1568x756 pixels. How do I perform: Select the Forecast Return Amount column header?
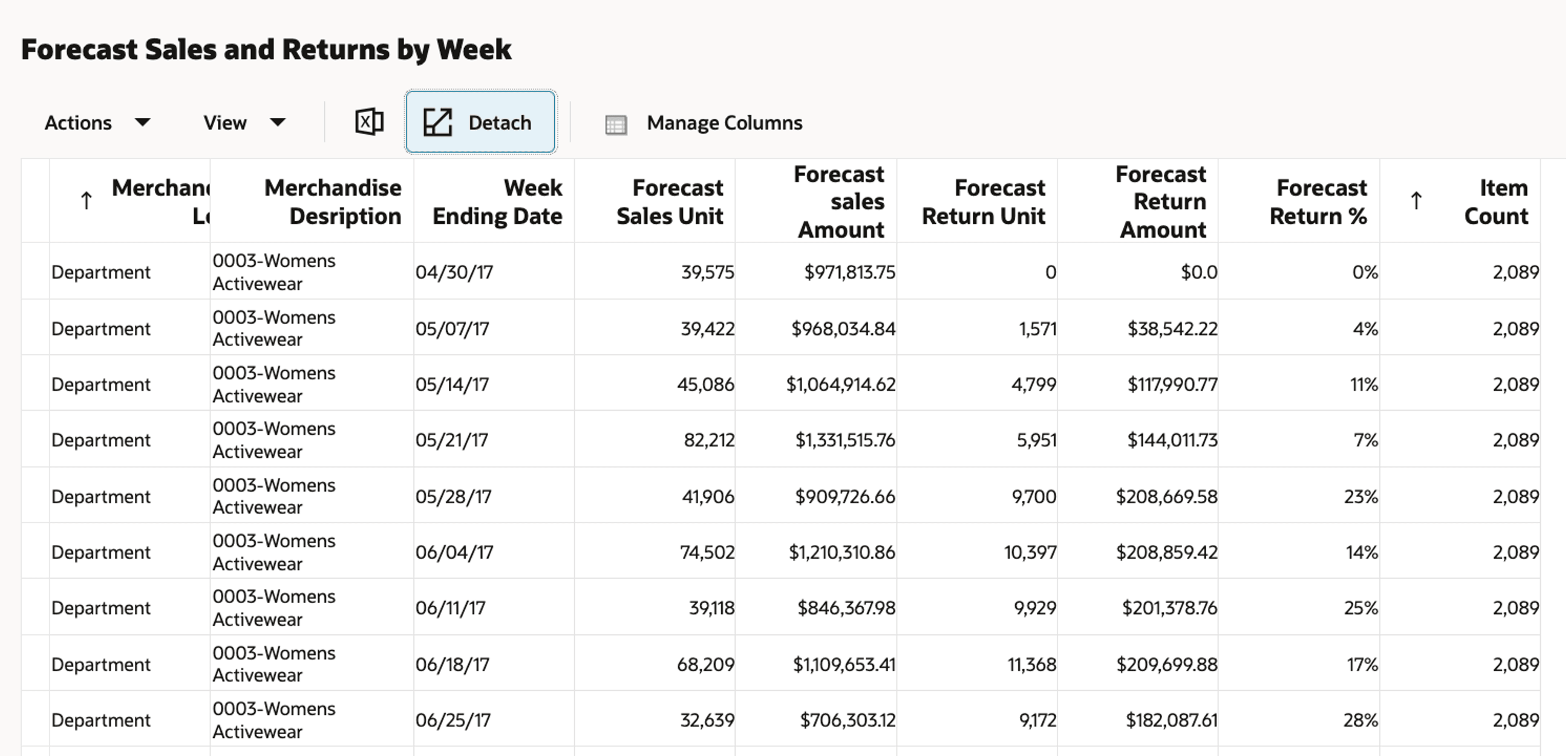[1161, 201]
